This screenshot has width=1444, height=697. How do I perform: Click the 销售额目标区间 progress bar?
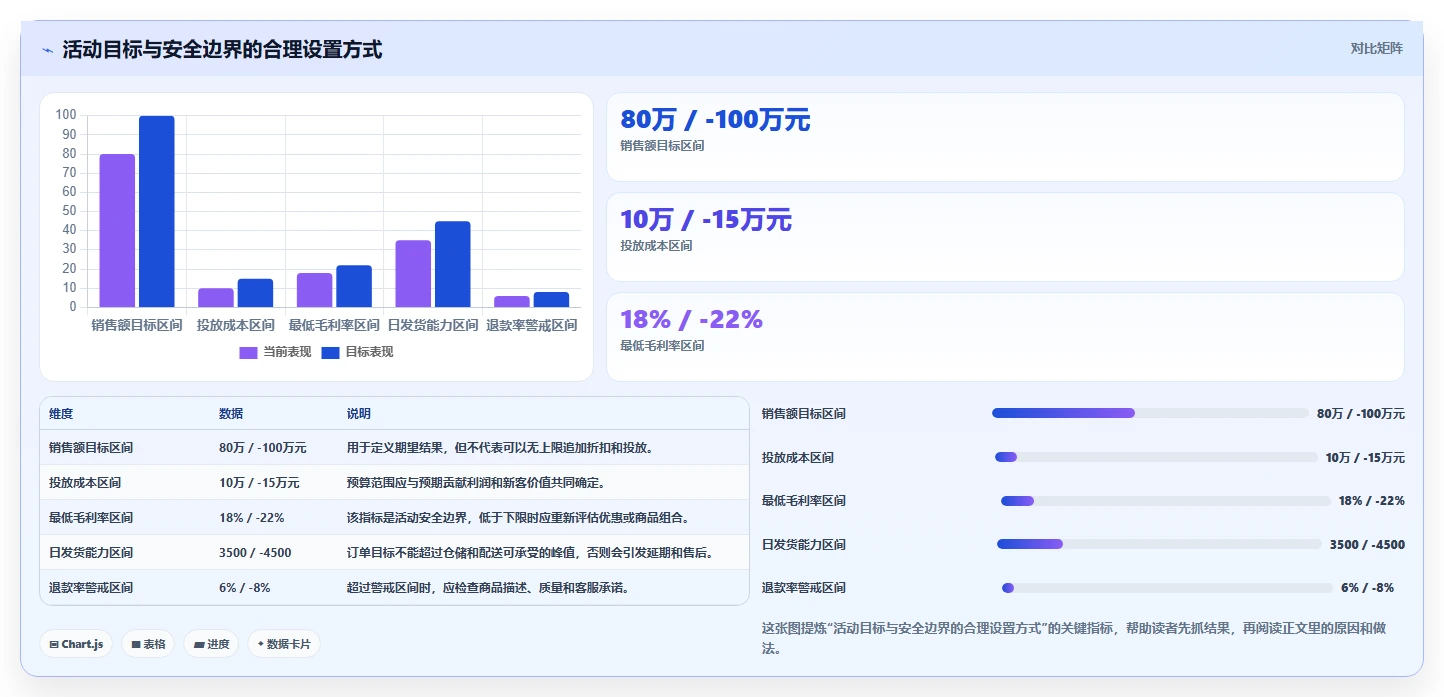1150,413
